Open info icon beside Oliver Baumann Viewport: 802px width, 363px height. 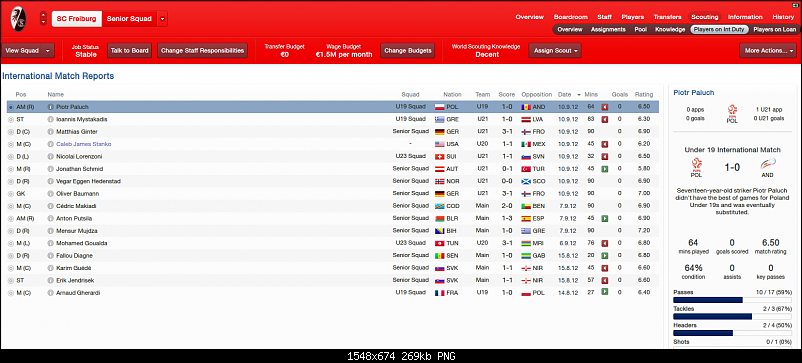click(x=50, y=194)
